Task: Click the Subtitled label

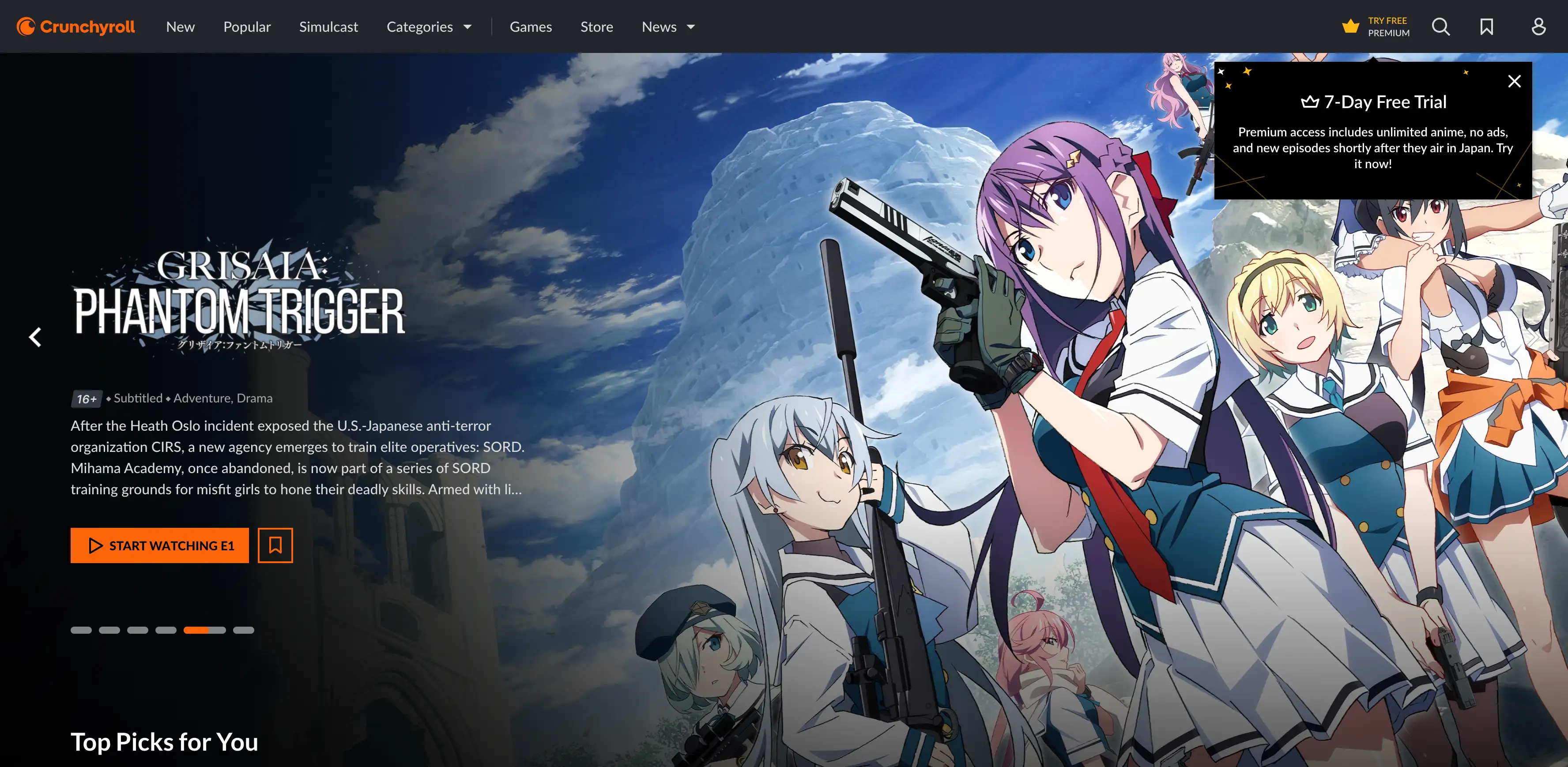Action: click(x=138, y=398)
